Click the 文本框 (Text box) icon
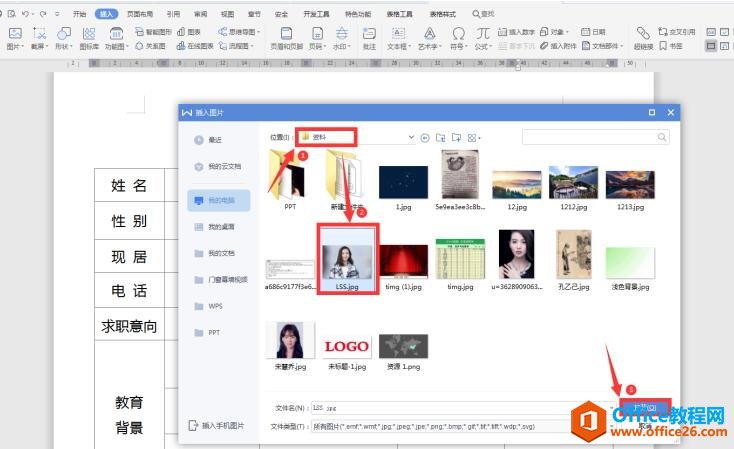 tap(397, 38)
